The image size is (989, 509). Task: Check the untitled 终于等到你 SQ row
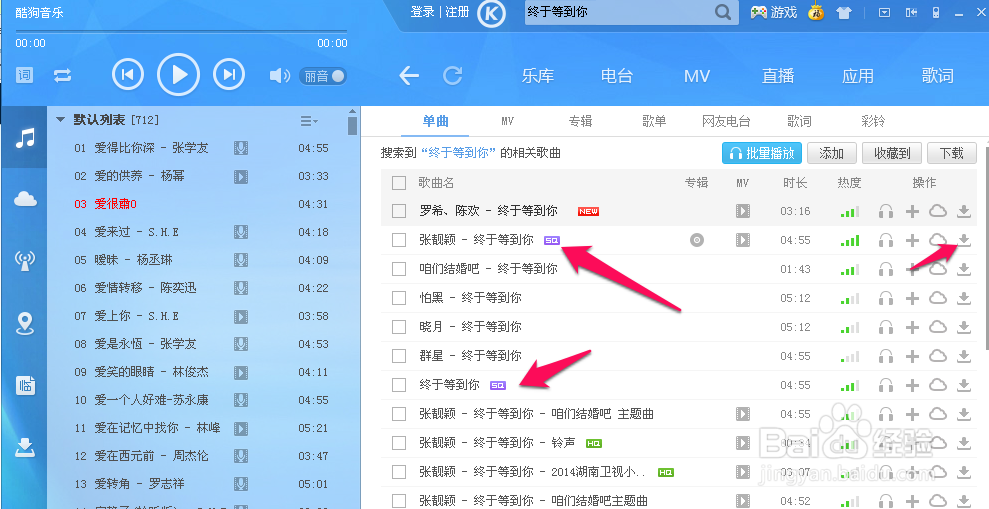tap(399, 385)
